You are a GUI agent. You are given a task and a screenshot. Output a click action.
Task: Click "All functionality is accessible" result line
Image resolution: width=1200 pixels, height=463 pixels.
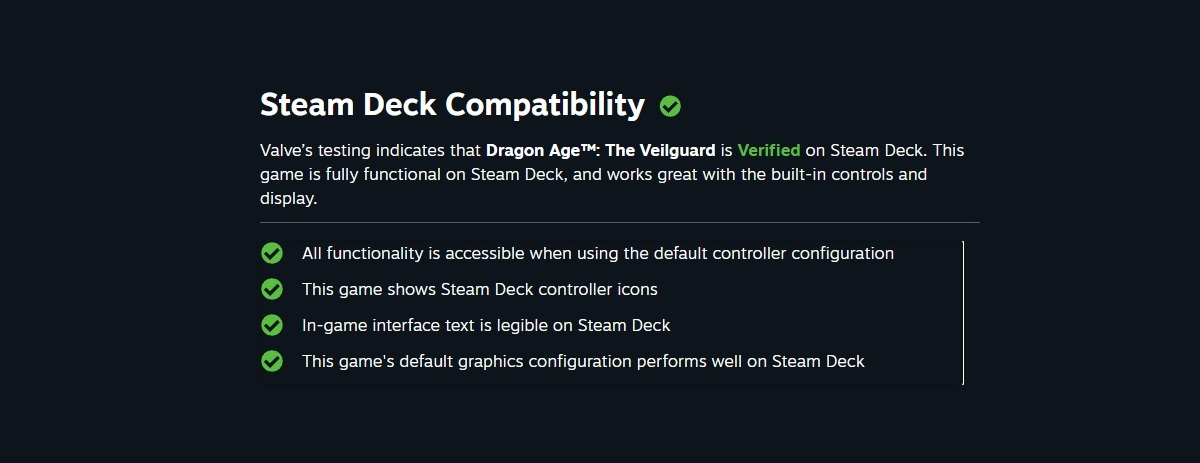(x=597, y=253)
